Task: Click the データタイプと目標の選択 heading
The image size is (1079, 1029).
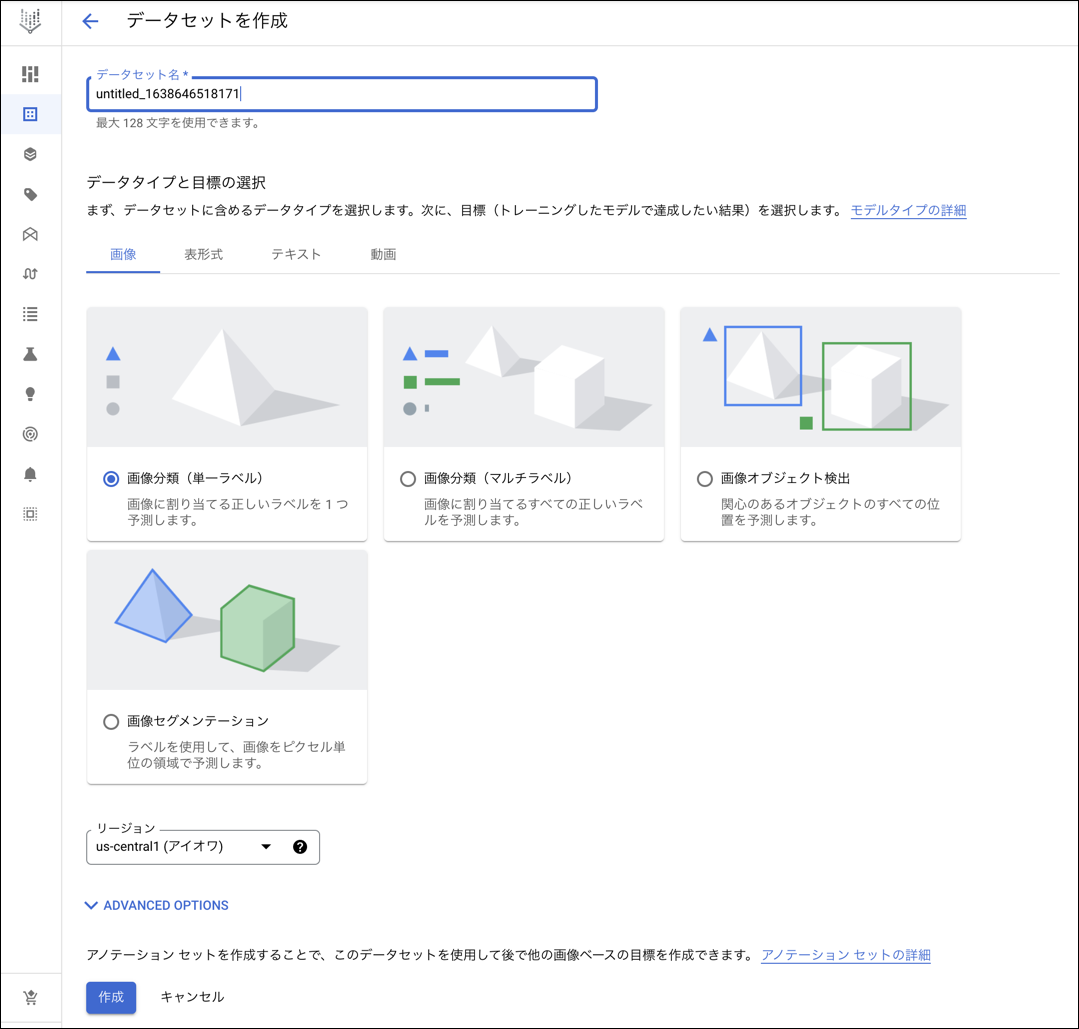Action: pyautogui.click(x=176, y=182)
